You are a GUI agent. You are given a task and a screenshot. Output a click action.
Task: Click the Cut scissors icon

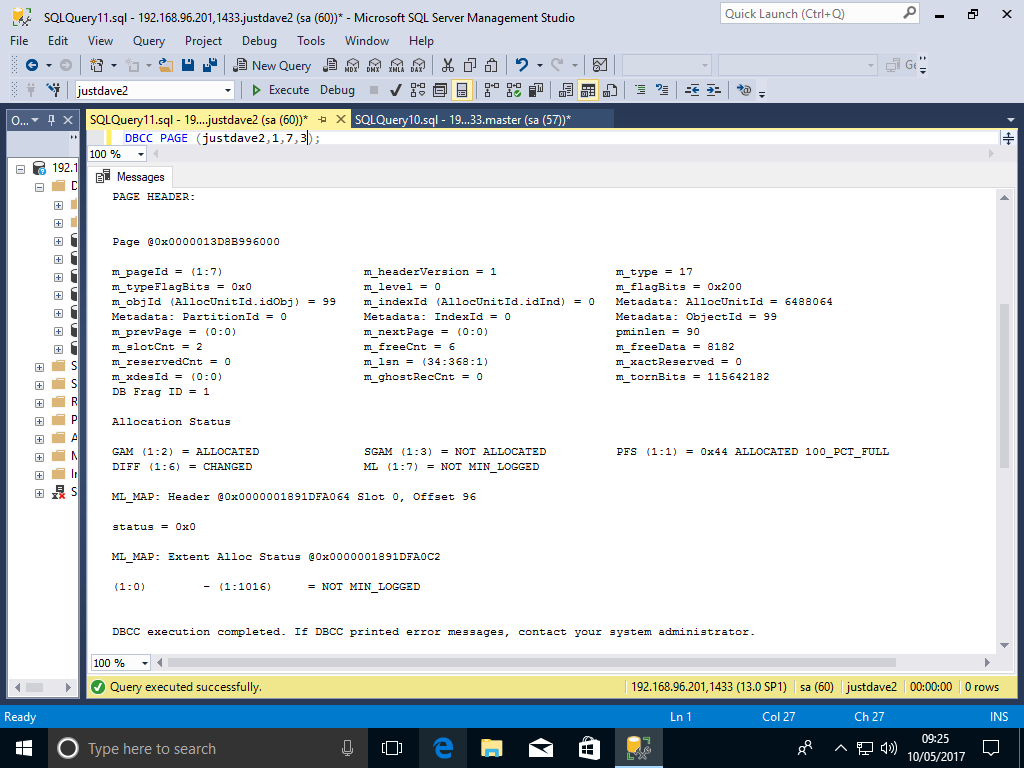tap(448, 65)
